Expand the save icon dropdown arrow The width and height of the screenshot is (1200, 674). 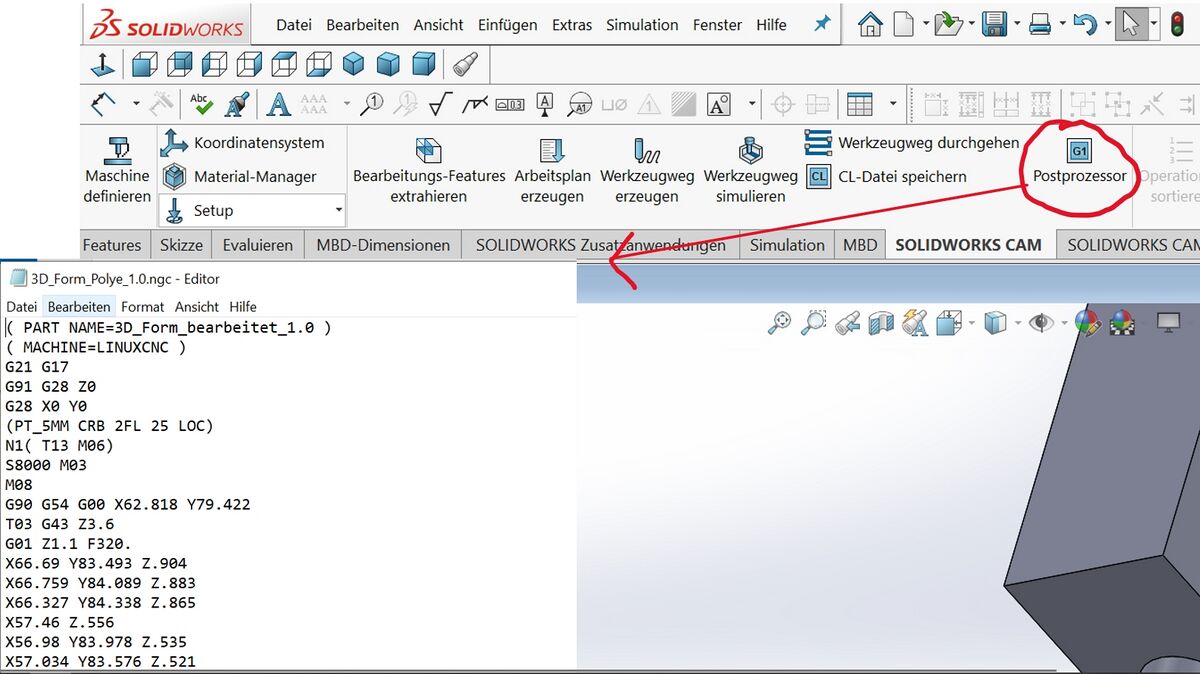point(1017,24)
